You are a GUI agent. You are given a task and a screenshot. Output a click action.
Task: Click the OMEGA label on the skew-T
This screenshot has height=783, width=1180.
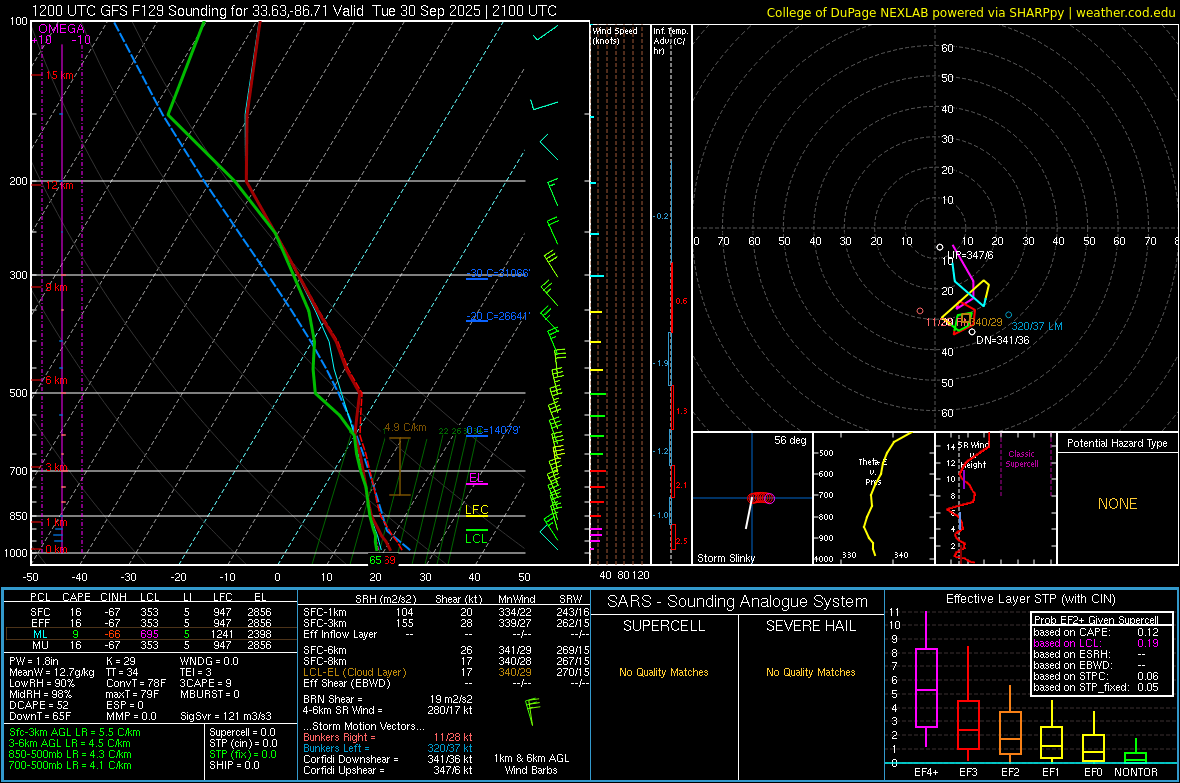pos(62,29)
